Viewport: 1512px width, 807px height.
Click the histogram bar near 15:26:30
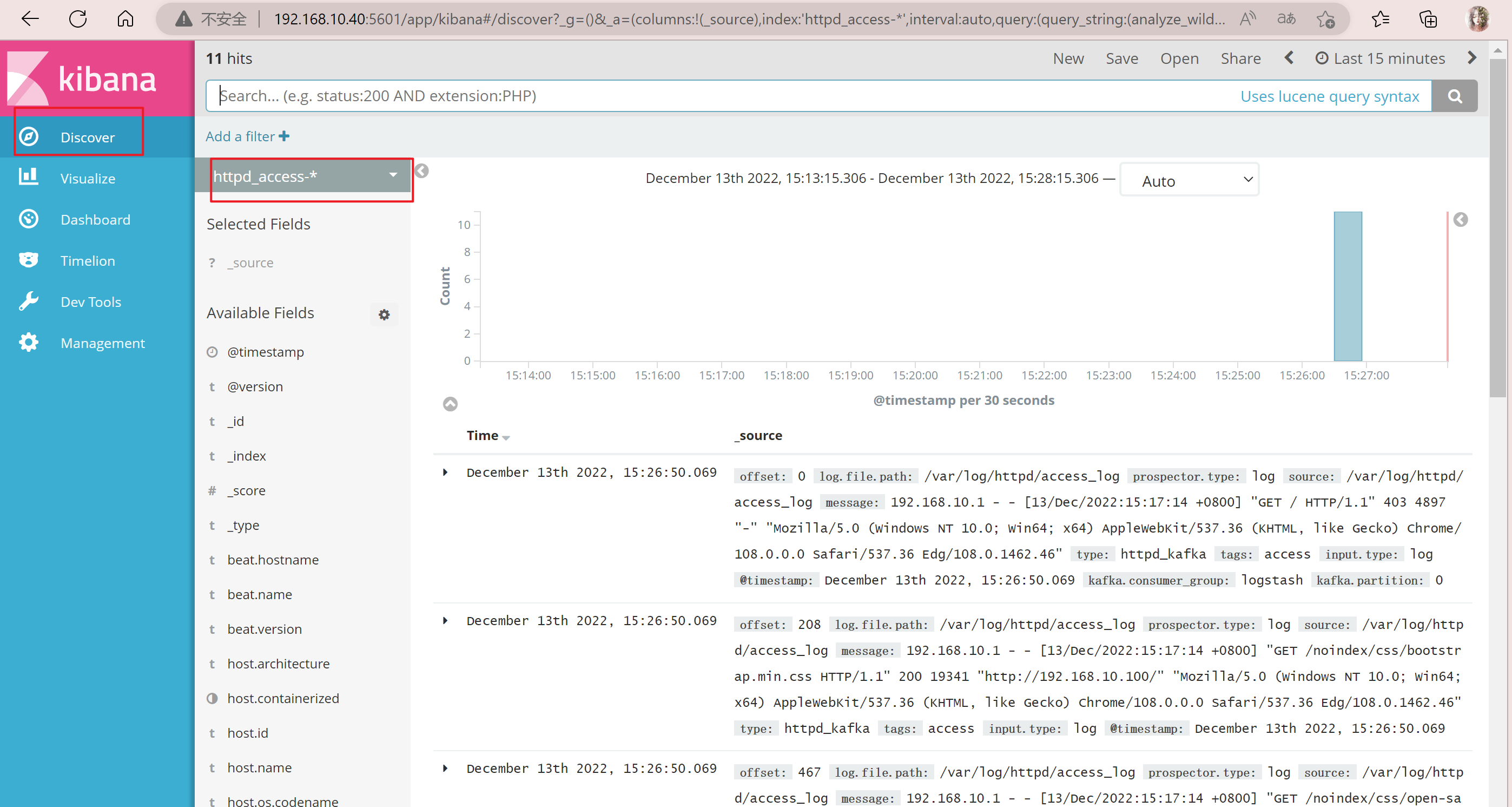coord(1348,286)
